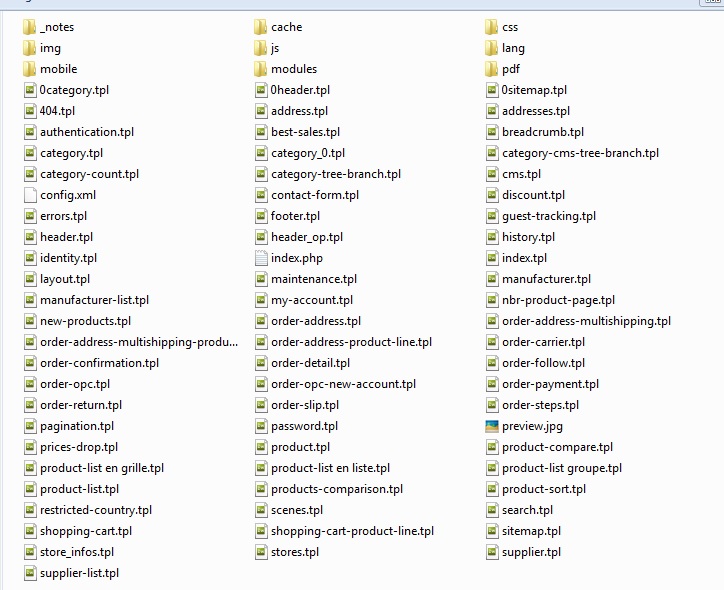Select the preview.jpg image icon
724x590 pixels.
[x=492, y=426]
